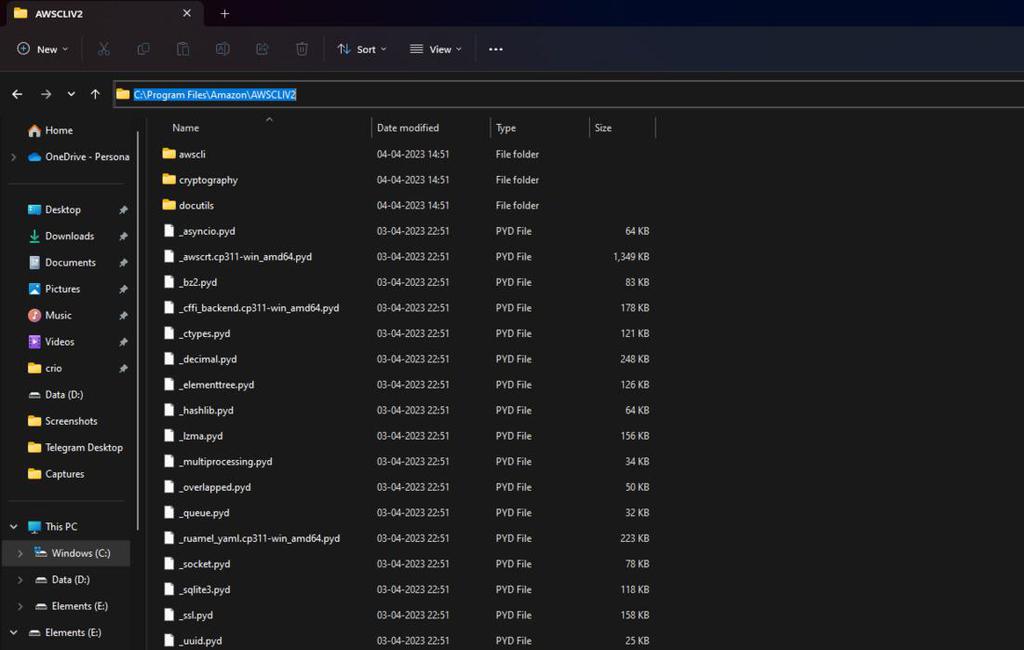The width and height of the screenshot is (1024, 650).
Task: Collapse the This PC tree node
Action: (x=13, y=527)
